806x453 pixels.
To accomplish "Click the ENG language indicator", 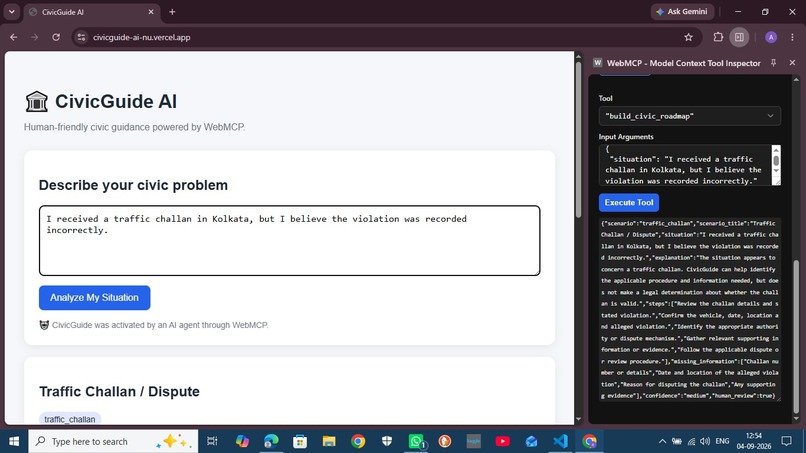I will 722,441.
